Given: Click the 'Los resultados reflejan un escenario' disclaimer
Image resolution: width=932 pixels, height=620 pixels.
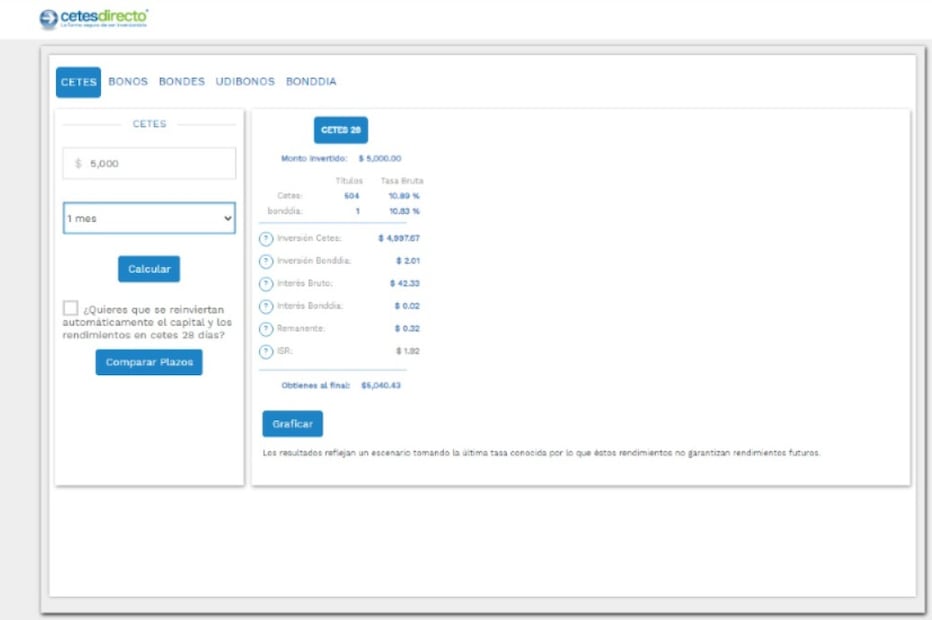Looking at the screenshot, I should click(541, 453).
